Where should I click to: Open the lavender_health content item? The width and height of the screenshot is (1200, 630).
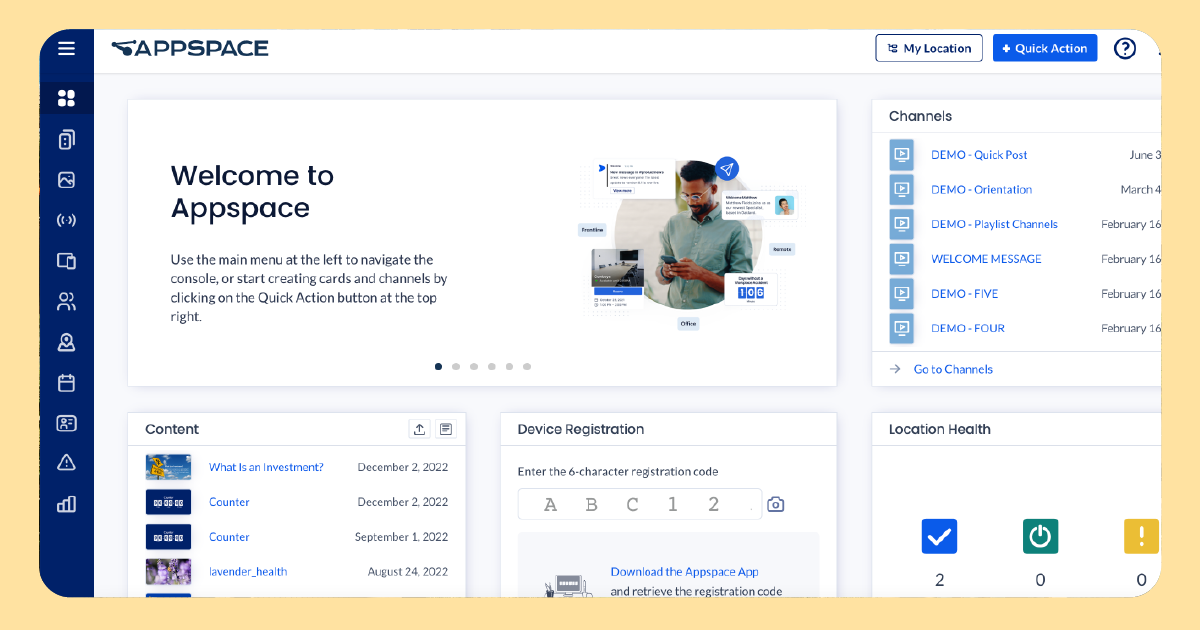click(x=248, y=572)
